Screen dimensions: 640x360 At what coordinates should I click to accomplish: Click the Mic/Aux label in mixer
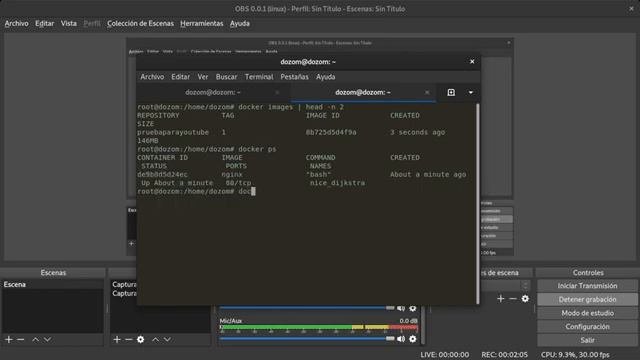click(231, 321)
